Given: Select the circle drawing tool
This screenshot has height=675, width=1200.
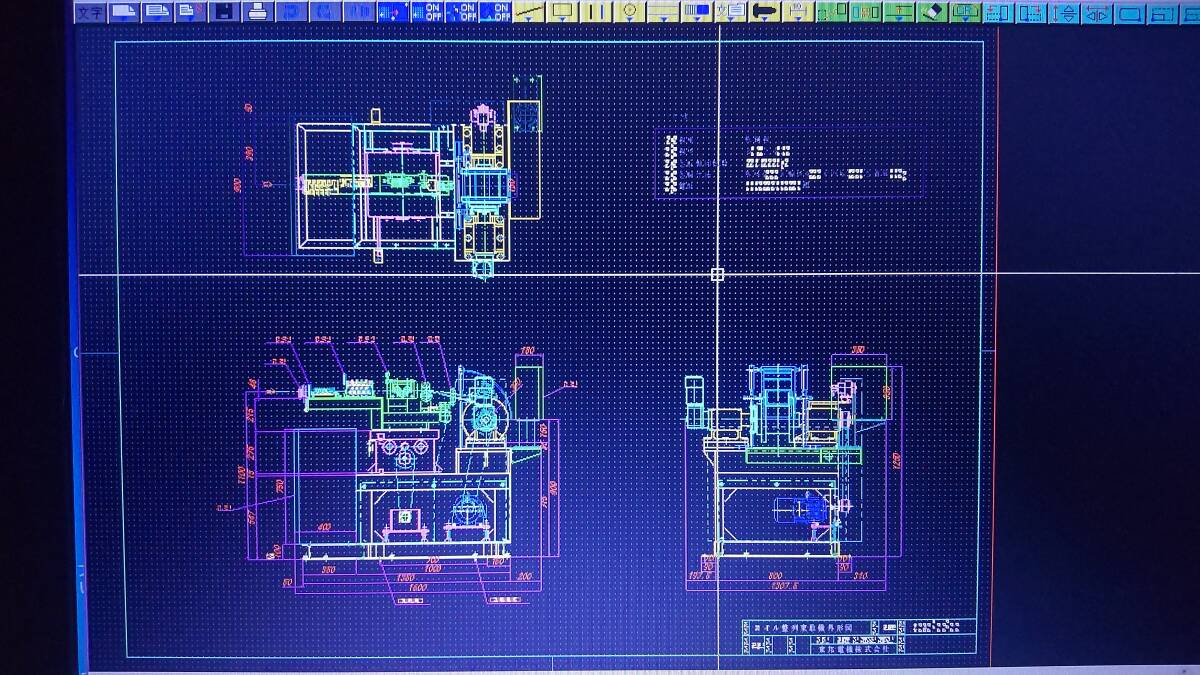Looking at the screenshot, I should point(629,12).
